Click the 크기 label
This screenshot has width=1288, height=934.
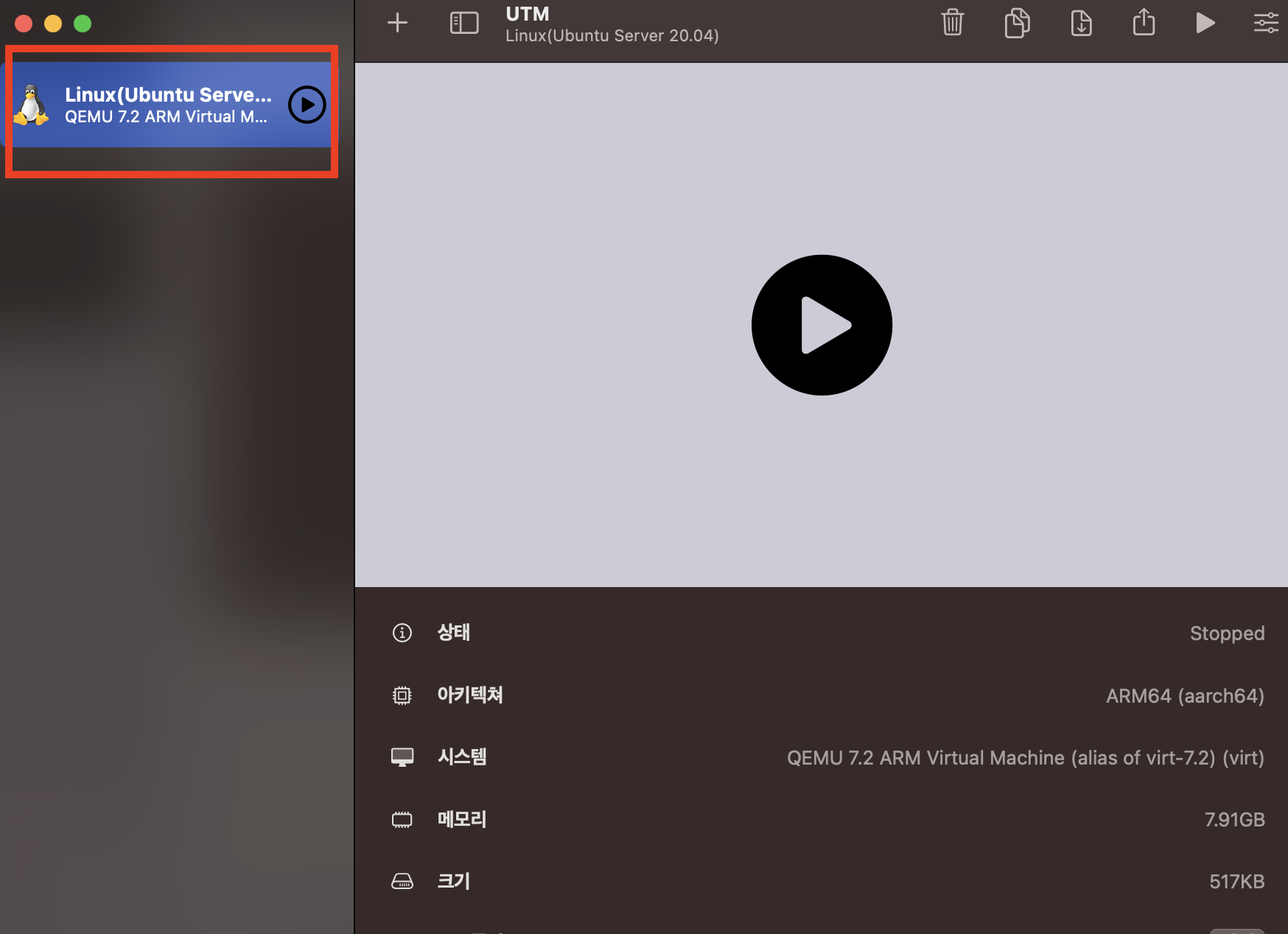pyautogui.click(x=454, y=881)
